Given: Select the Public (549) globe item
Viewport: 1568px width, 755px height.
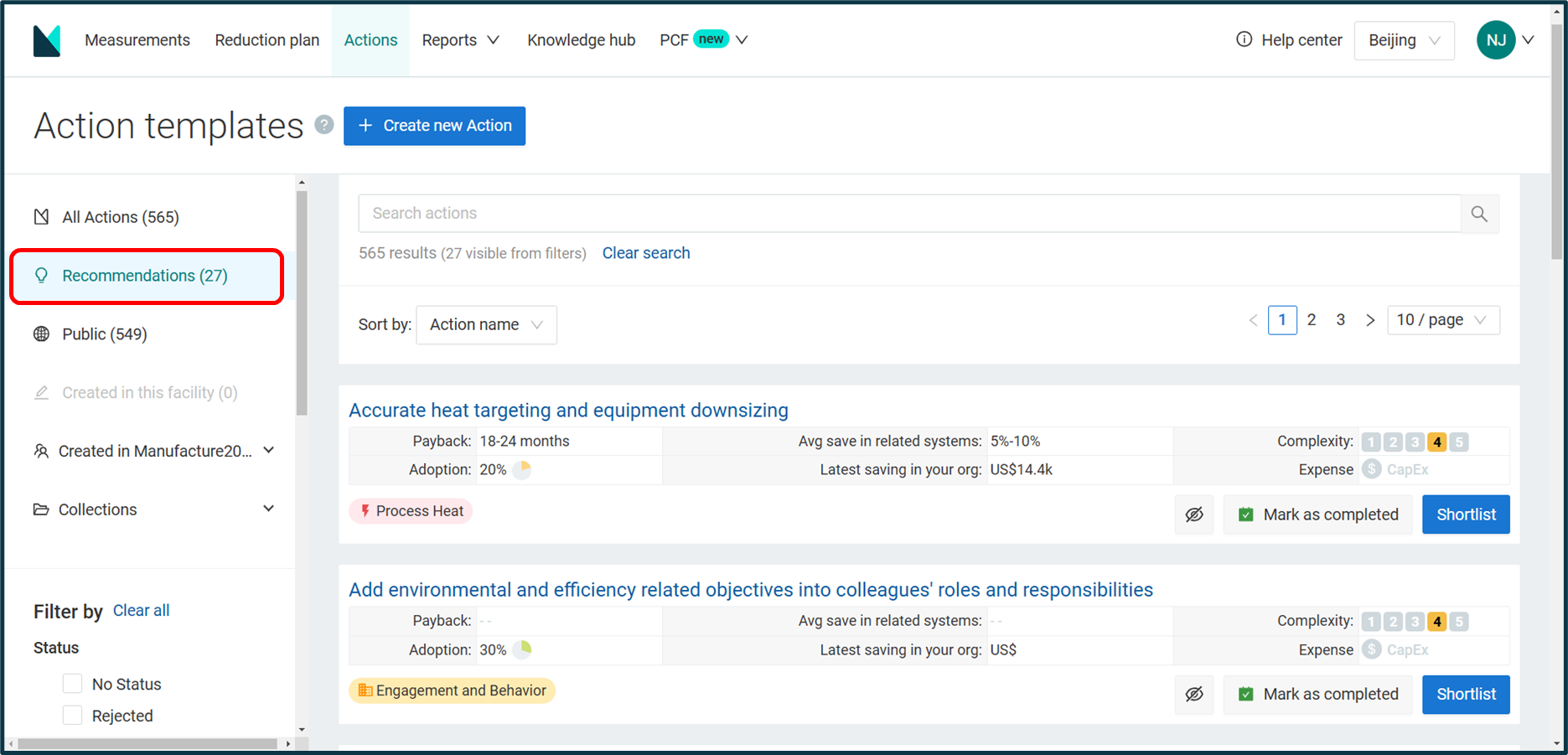Looking at the screenshot, I should pyautogui.click(x=104, y=334).
